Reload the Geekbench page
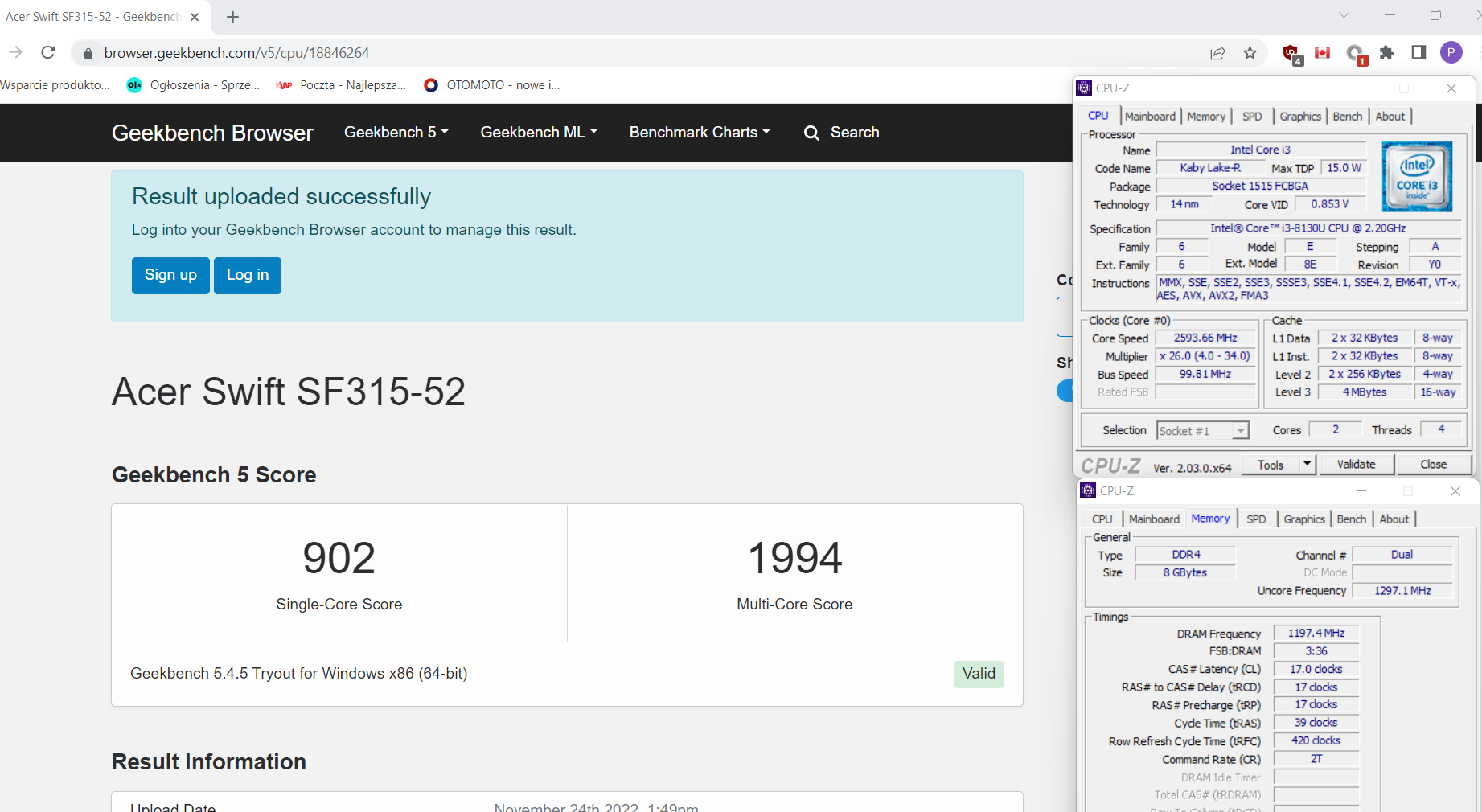Image resolution: width=1482 pixels, height=812 pixels. coord(48,52)
